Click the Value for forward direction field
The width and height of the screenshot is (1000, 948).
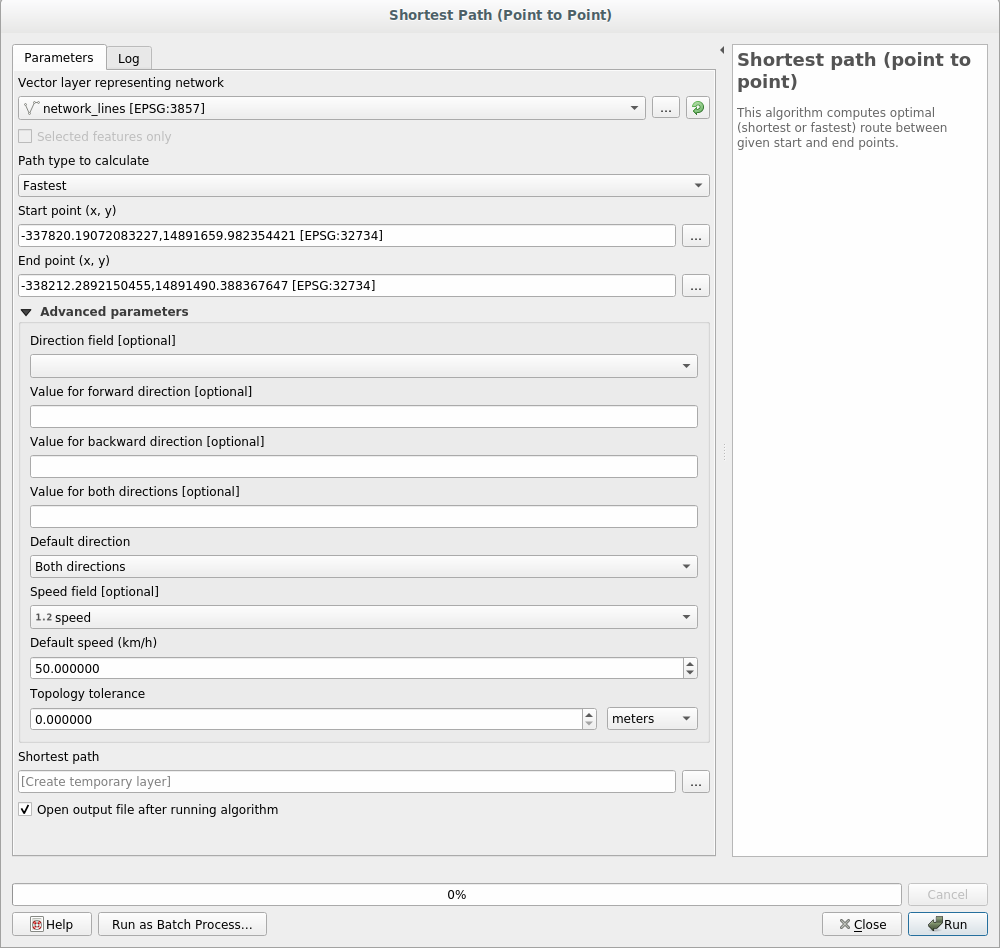click(363, 417)
